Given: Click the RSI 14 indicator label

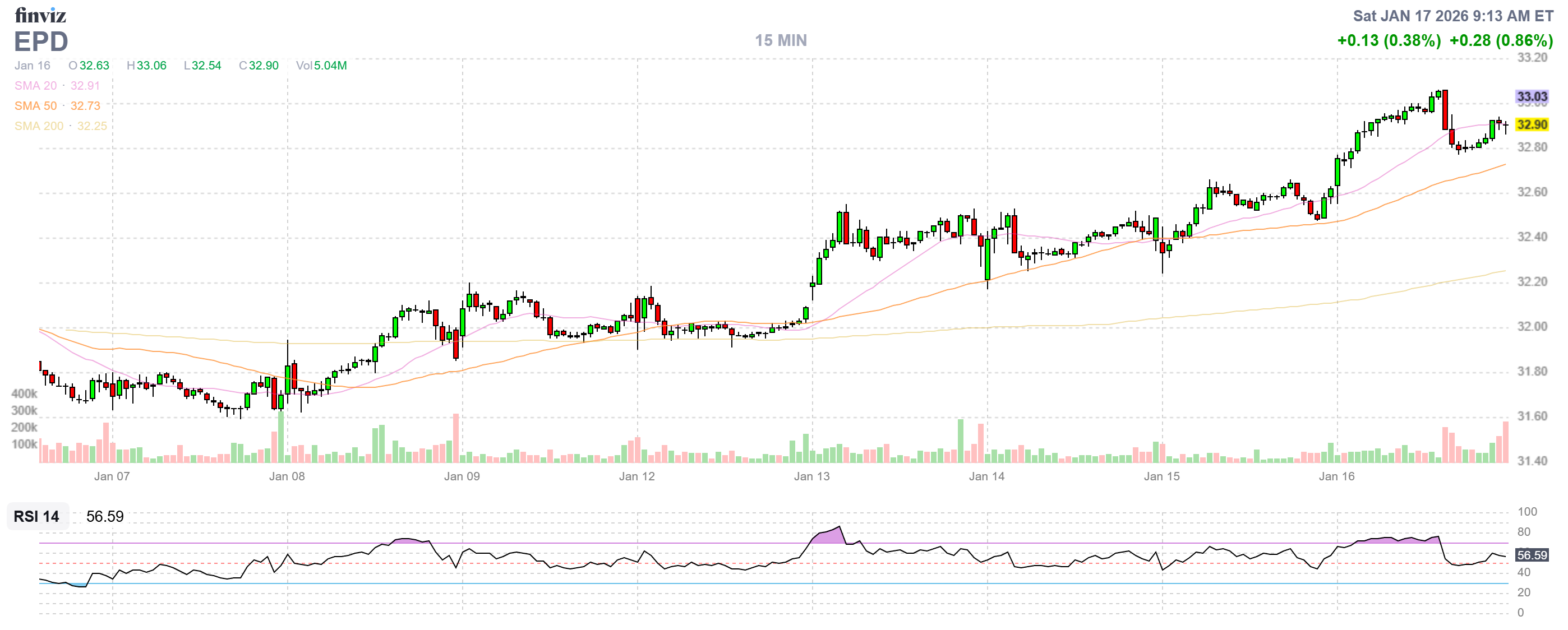Looking at the screenshot, I should 36,516.
